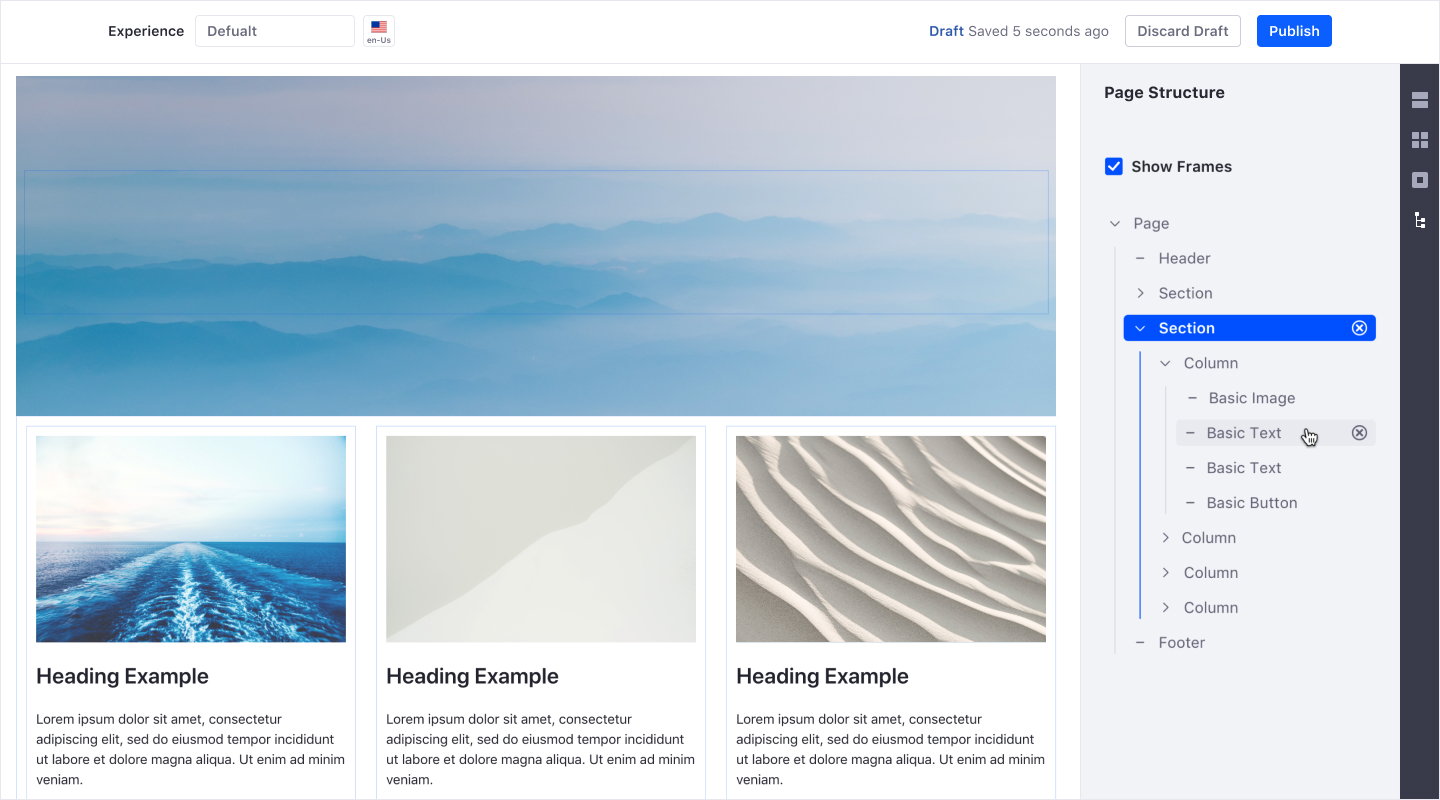Click the pale gray dune image
This screenshot has height=800, width=1440.
(x=541, y=539)
